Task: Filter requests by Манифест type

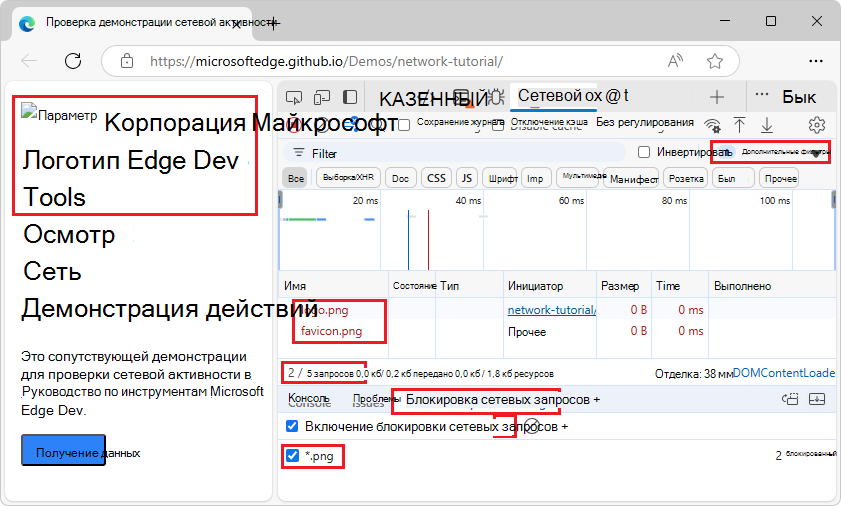Action: 633,179
